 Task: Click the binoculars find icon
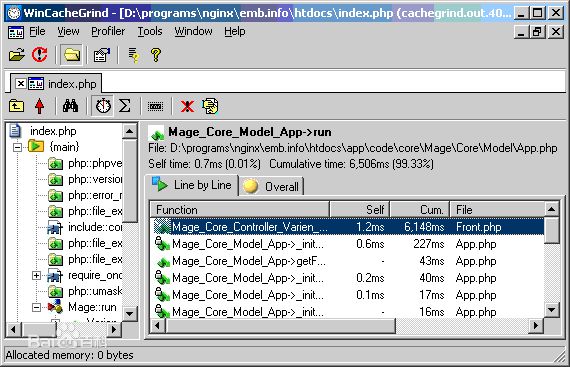70,106
